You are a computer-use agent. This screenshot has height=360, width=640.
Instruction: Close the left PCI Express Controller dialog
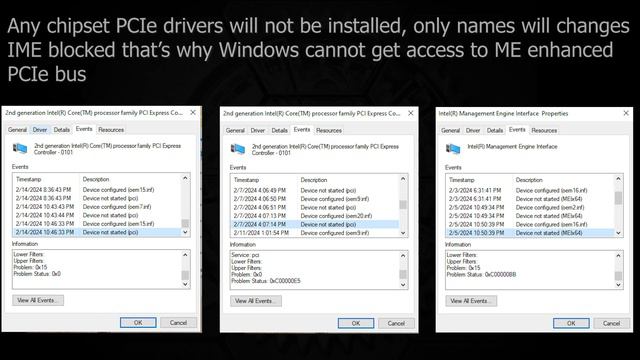coord(193,113)
